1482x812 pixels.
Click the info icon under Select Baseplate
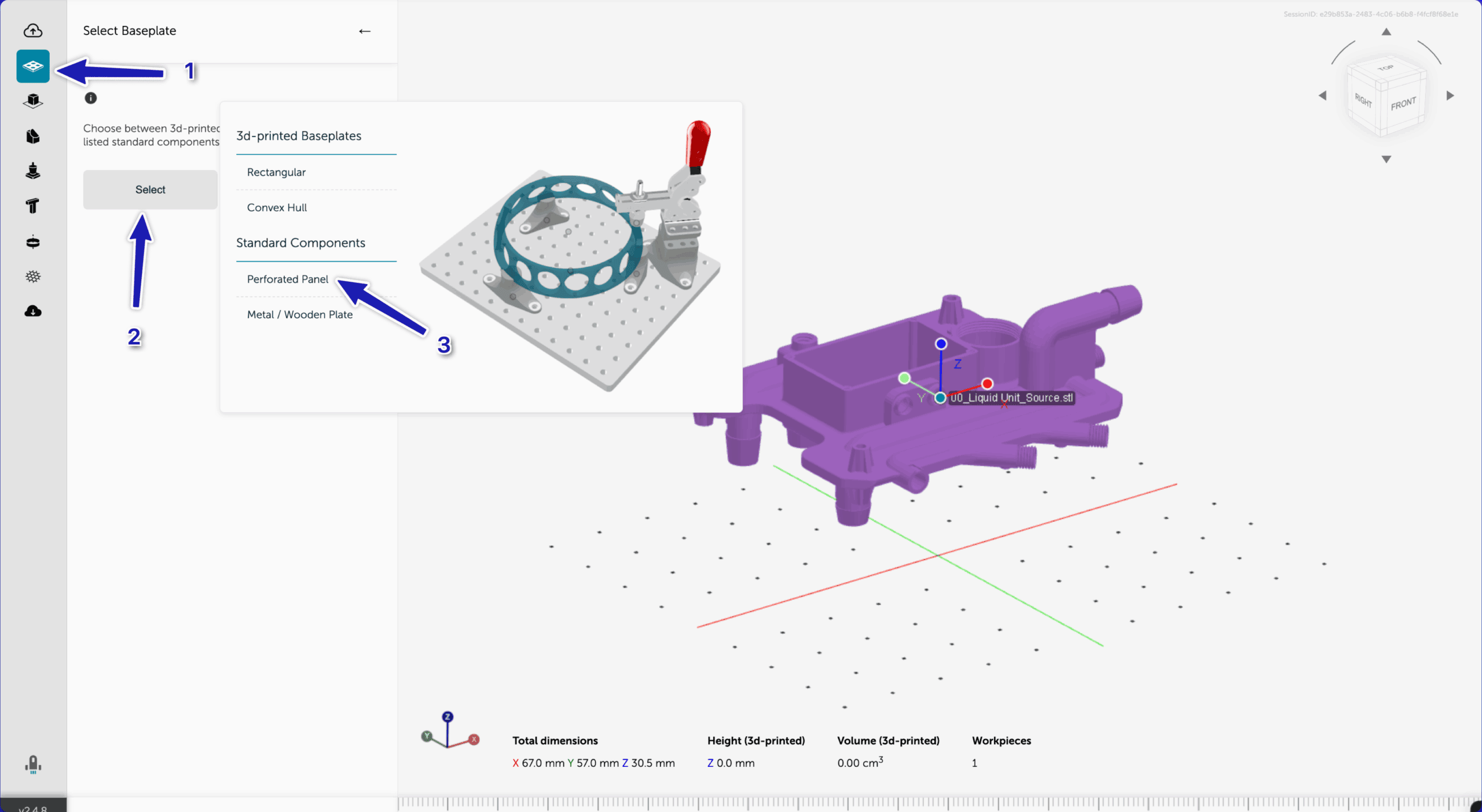pos(91,98)
